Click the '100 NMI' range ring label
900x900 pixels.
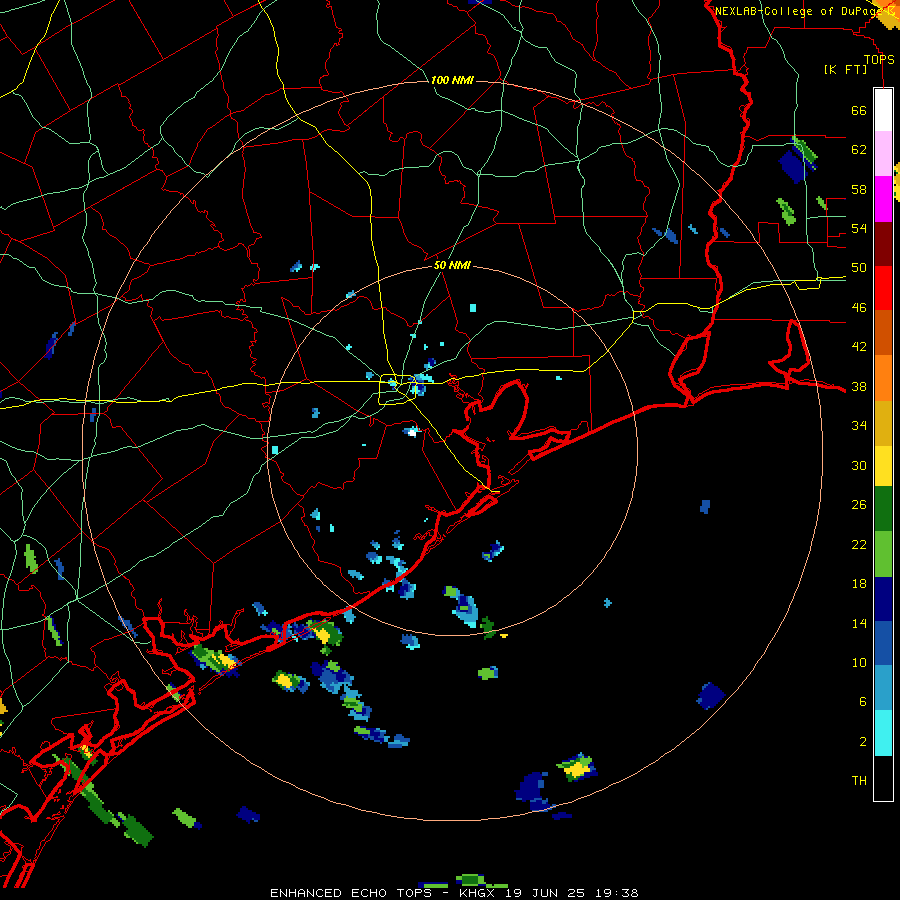[452, 80]
